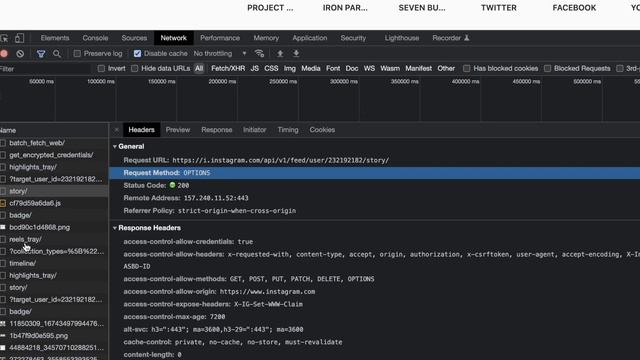
Task: Open the TWITTER link on page
Action: 498,8
